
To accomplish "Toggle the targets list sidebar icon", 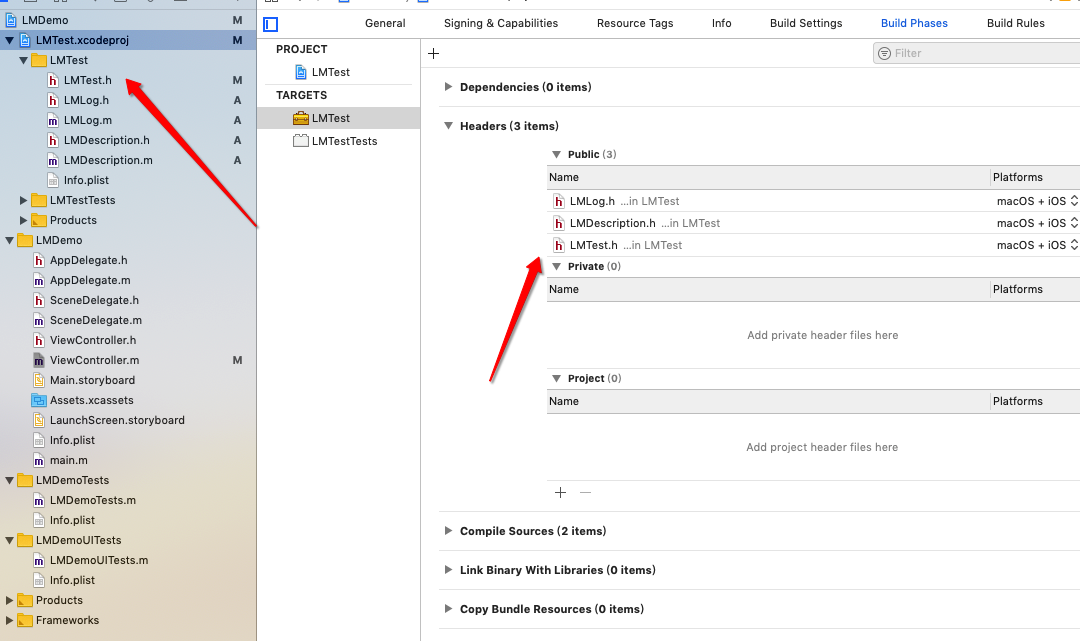I will point(271,25).
